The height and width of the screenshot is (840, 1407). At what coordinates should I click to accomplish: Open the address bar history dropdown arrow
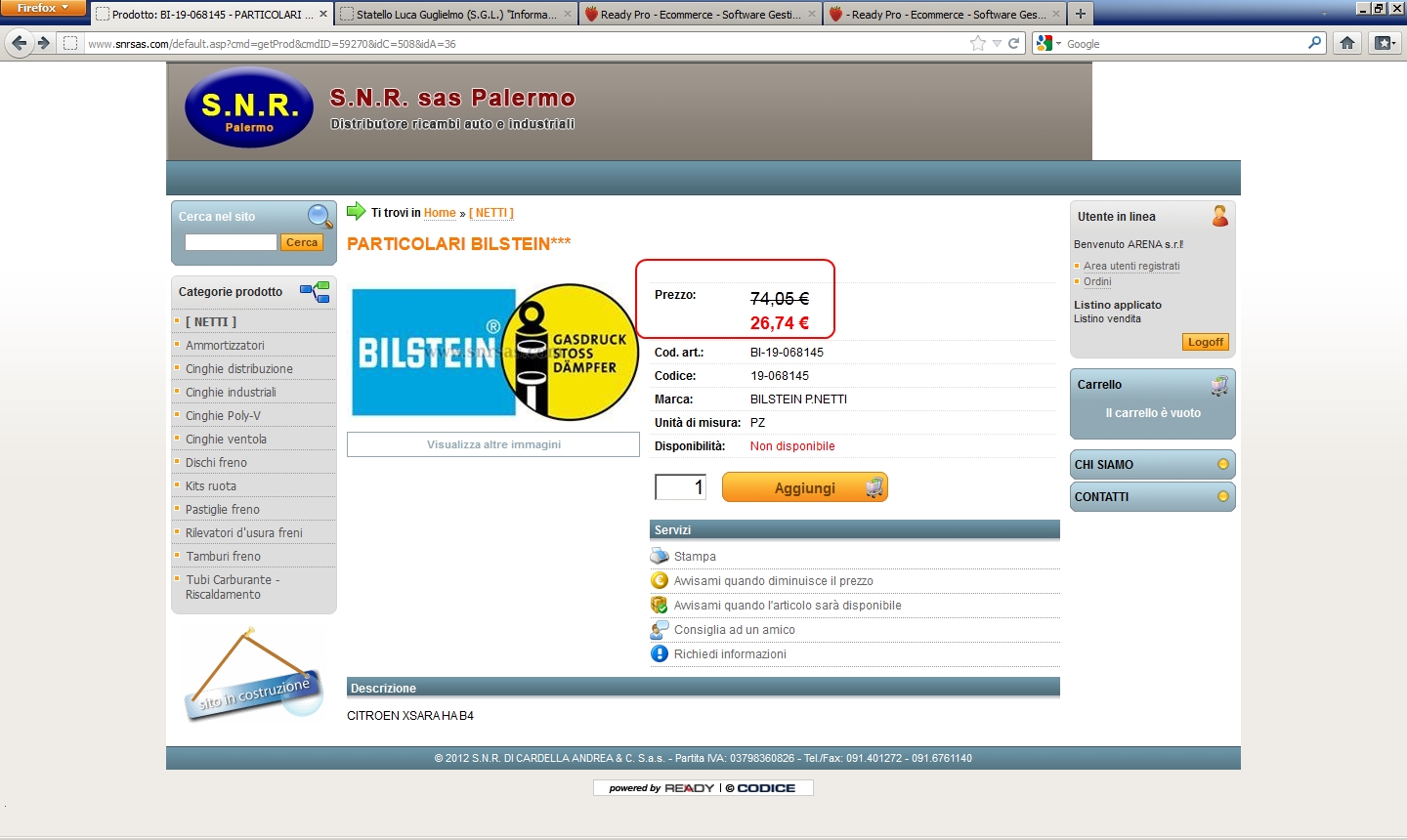[x=997, y=43]
